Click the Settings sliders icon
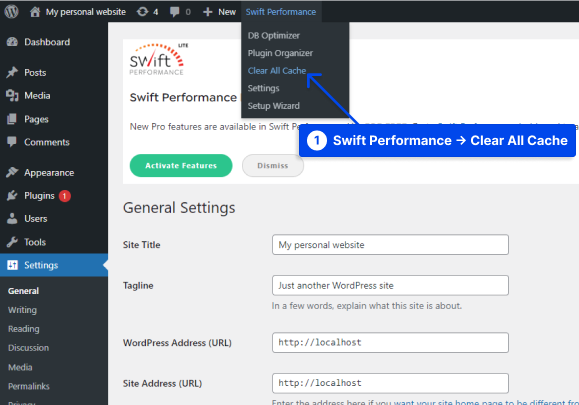 (x=12, y=265)
